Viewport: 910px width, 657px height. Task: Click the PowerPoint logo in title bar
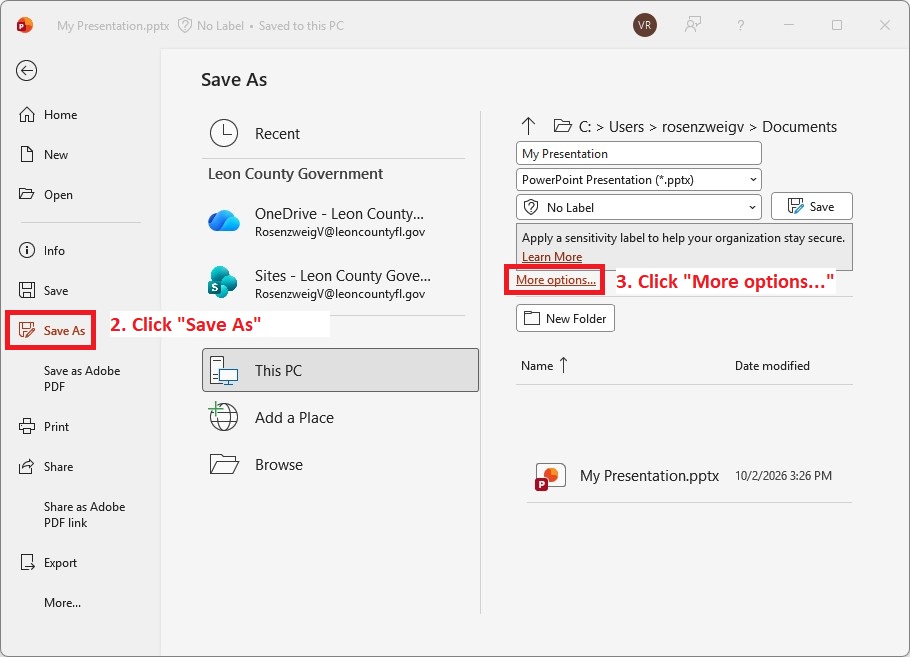click(x=24, y=26)
